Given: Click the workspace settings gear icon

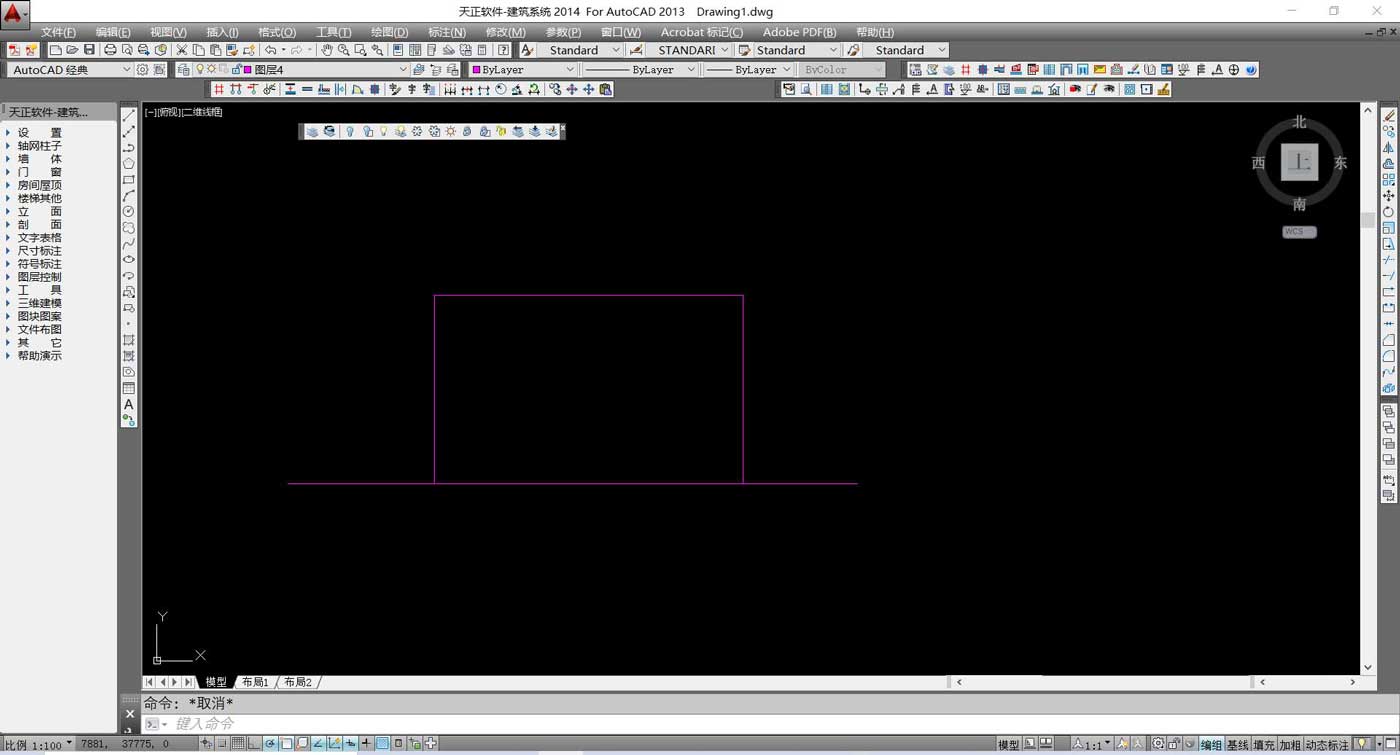Looking at the screenshot, I should (142, 70).
